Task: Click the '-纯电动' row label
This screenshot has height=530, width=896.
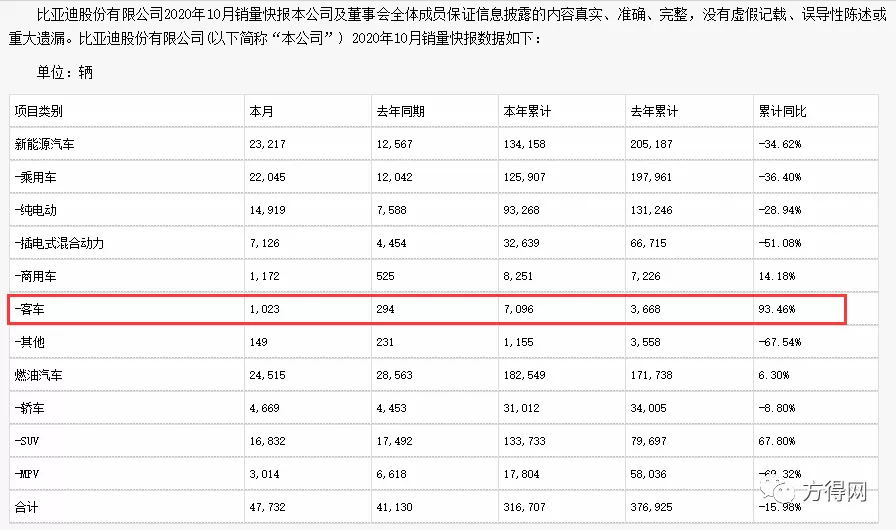Action: click(x=35, y=210)
